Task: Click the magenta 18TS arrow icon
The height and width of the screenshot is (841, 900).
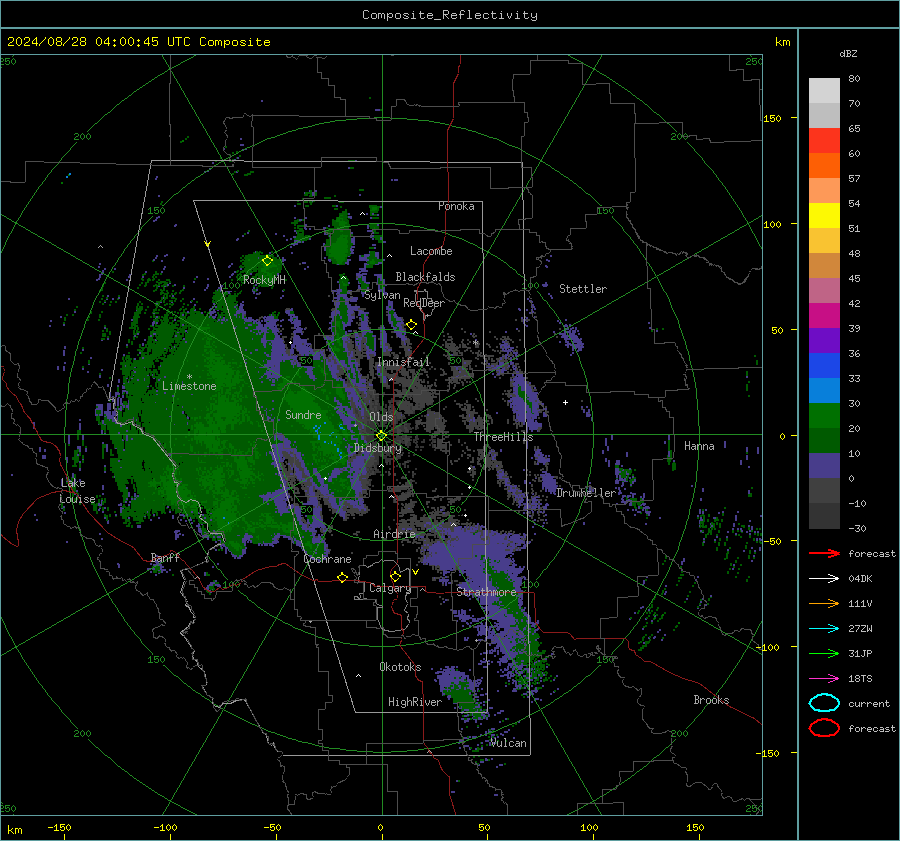Action: [824, 678]
